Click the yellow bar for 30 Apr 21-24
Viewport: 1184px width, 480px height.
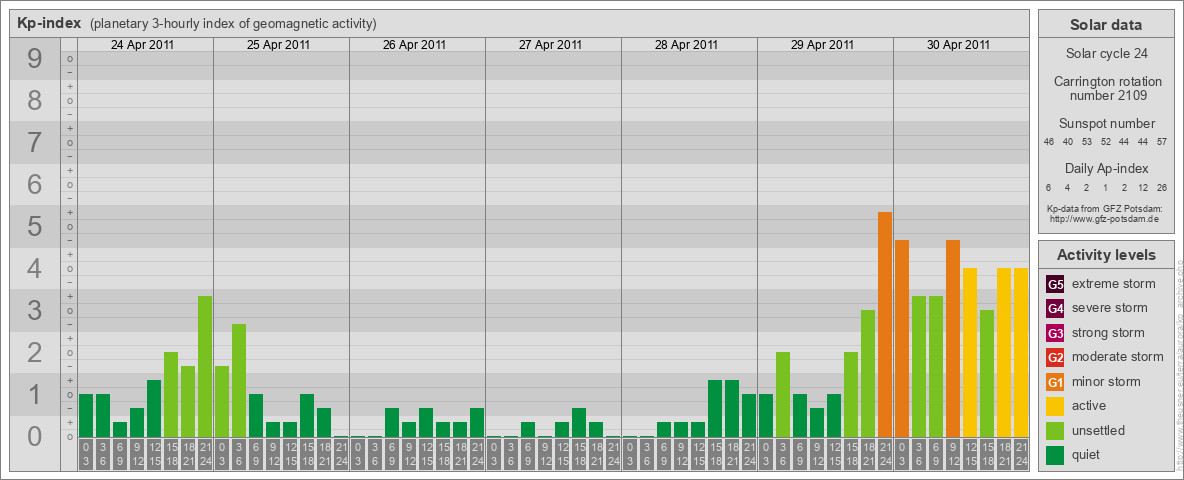1021,352
